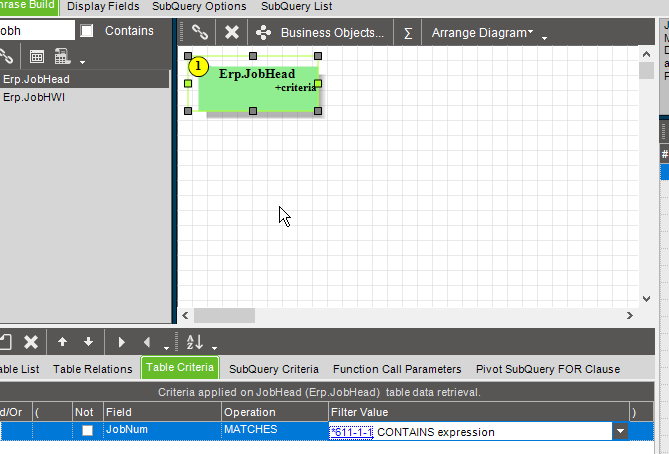
Task: Open the Arrange Diagram dropdown
Action: click(482, 33)
